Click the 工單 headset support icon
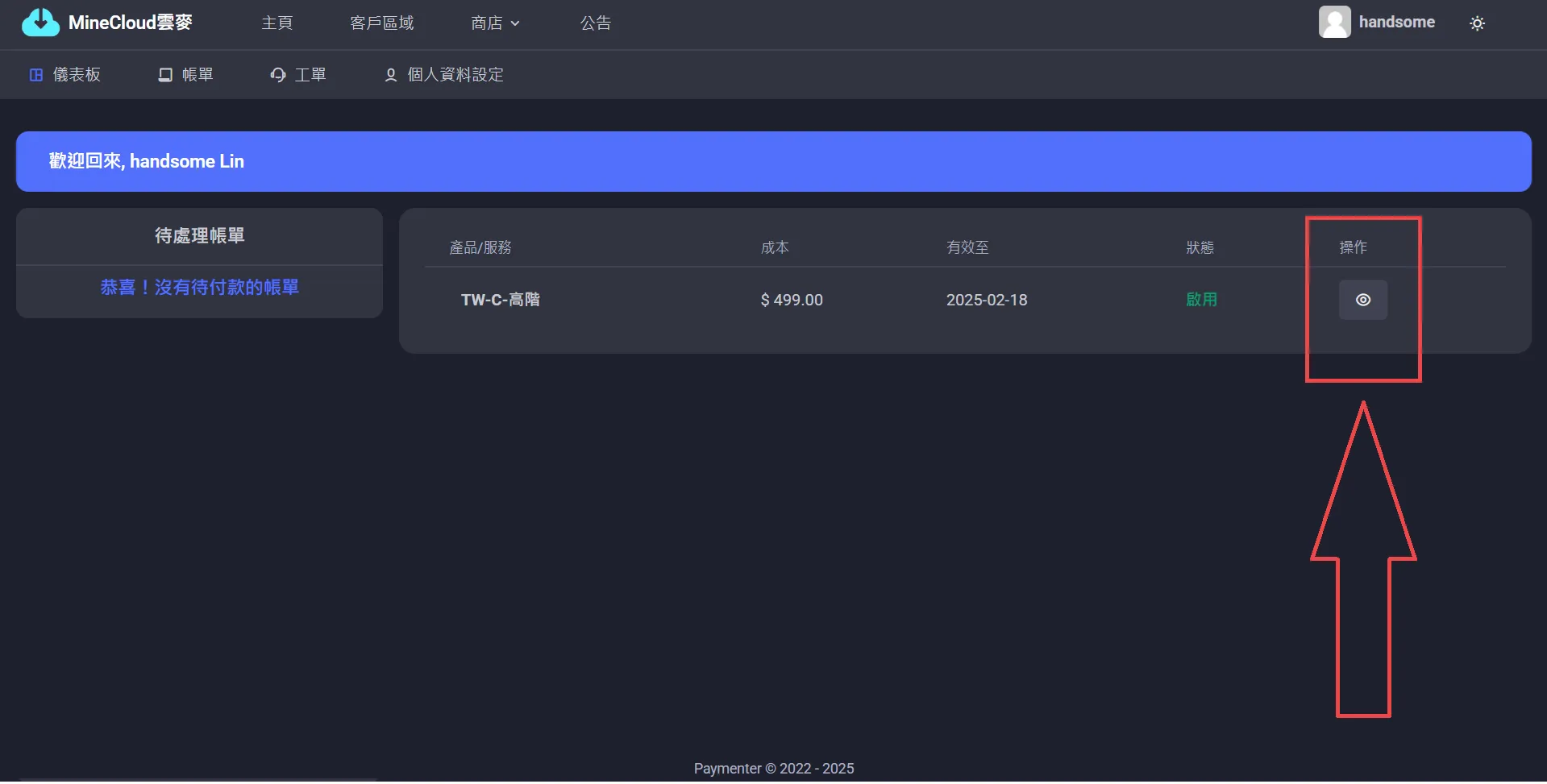Image resolution: width=1547 pixels, height=784 pixels. pyautogui.click(x=278, y=75)
